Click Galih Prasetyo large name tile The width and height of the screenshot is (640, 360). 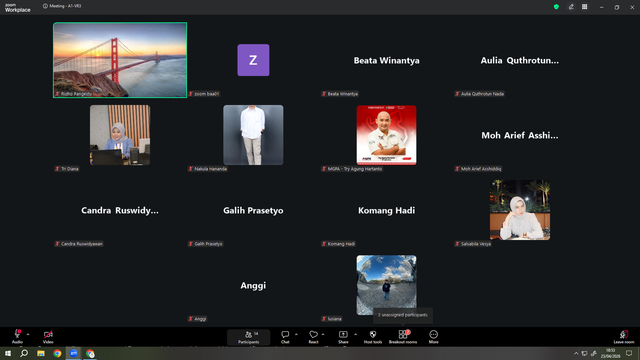[x=253, y=211]
